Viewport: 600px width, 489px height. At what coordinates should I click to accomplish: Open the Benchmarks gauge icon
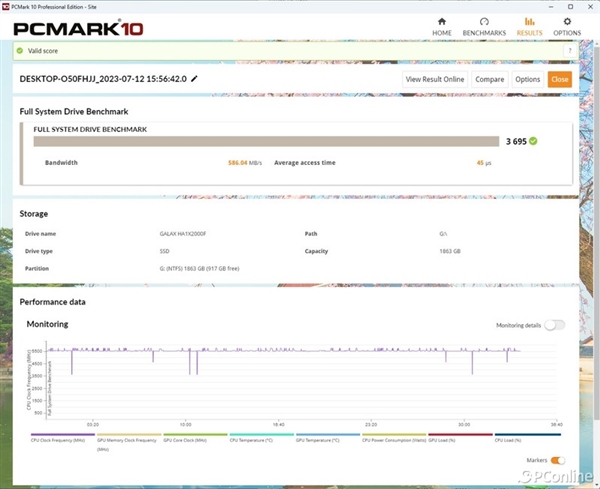484,21
